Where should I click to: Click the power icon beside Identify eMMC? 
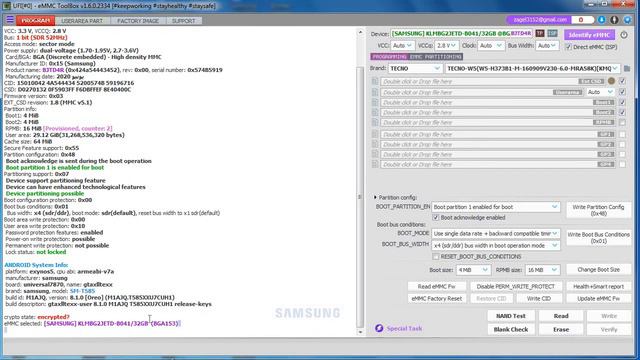coord(624,35)
